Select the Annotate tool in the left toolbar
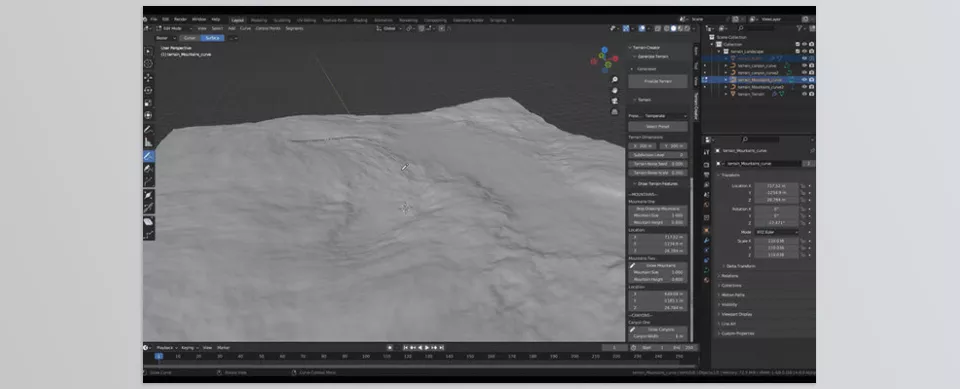 tap(148, 130)
